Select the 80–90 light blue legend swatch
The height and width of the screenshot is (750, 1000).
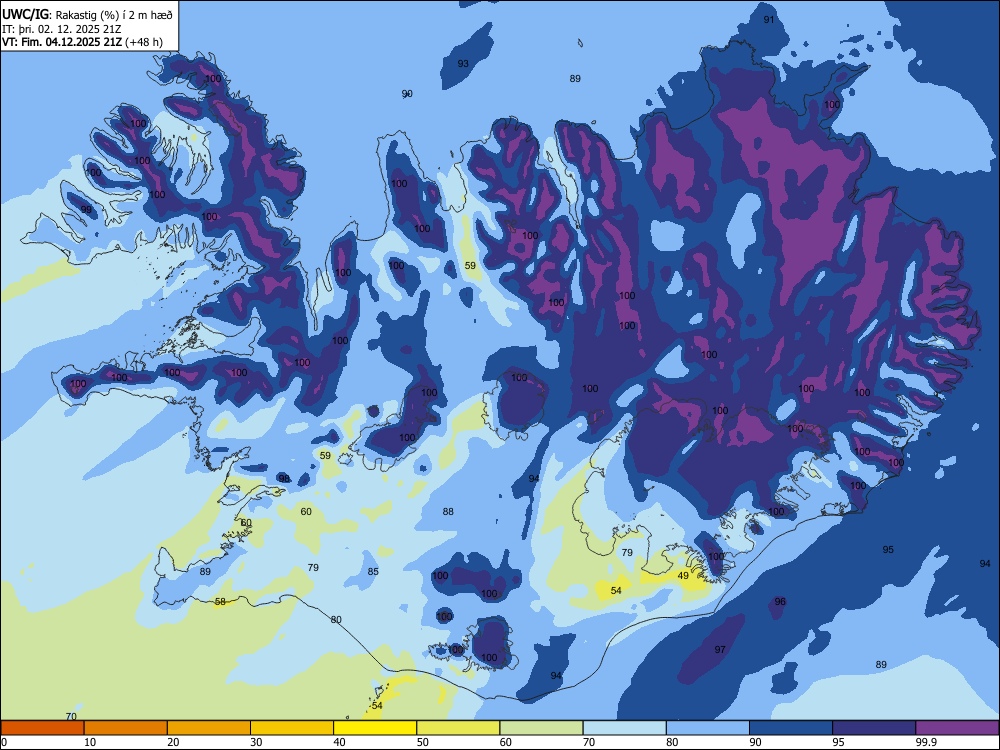pos(708,728)
